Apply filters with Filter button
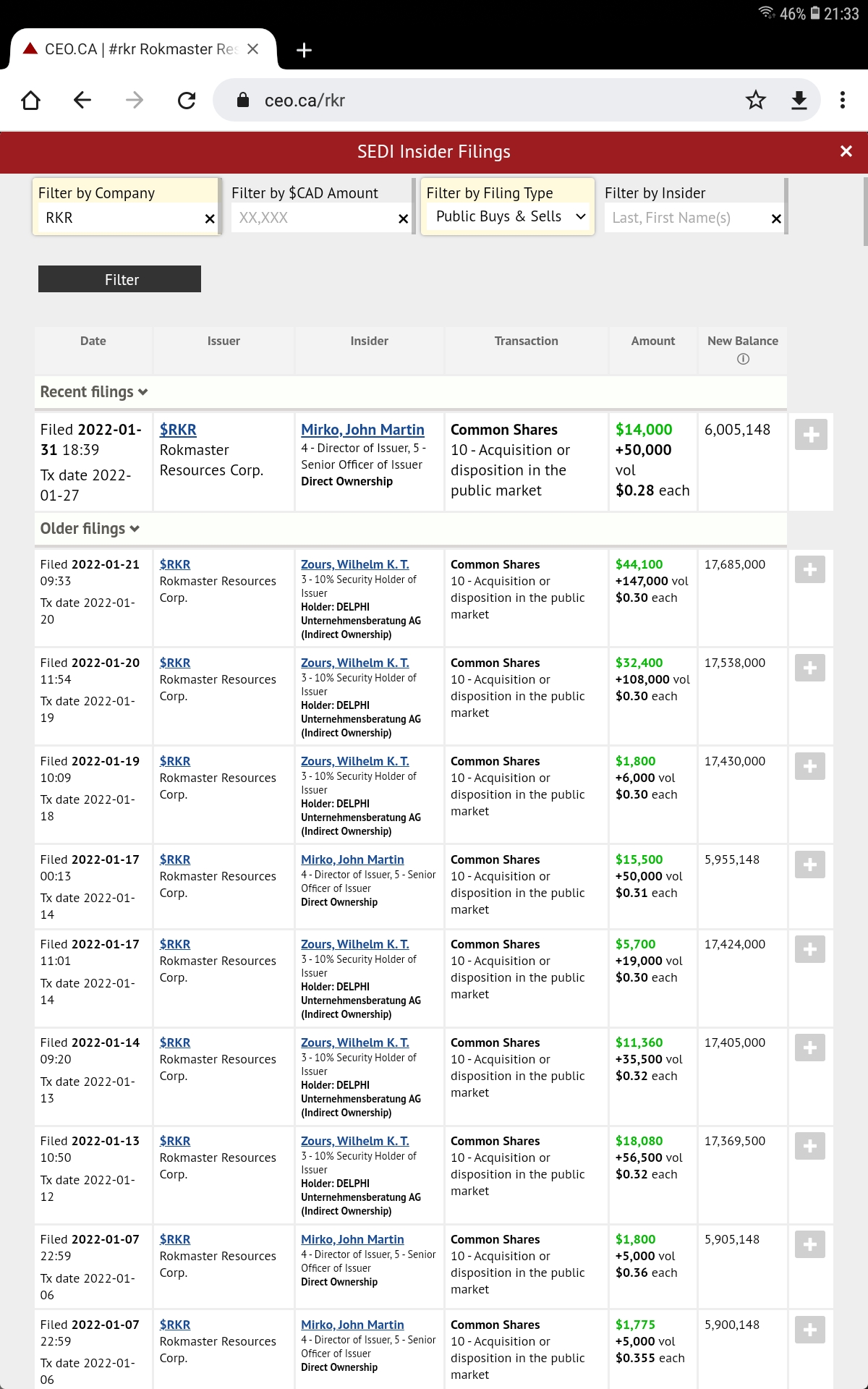 tap(119, 279)
